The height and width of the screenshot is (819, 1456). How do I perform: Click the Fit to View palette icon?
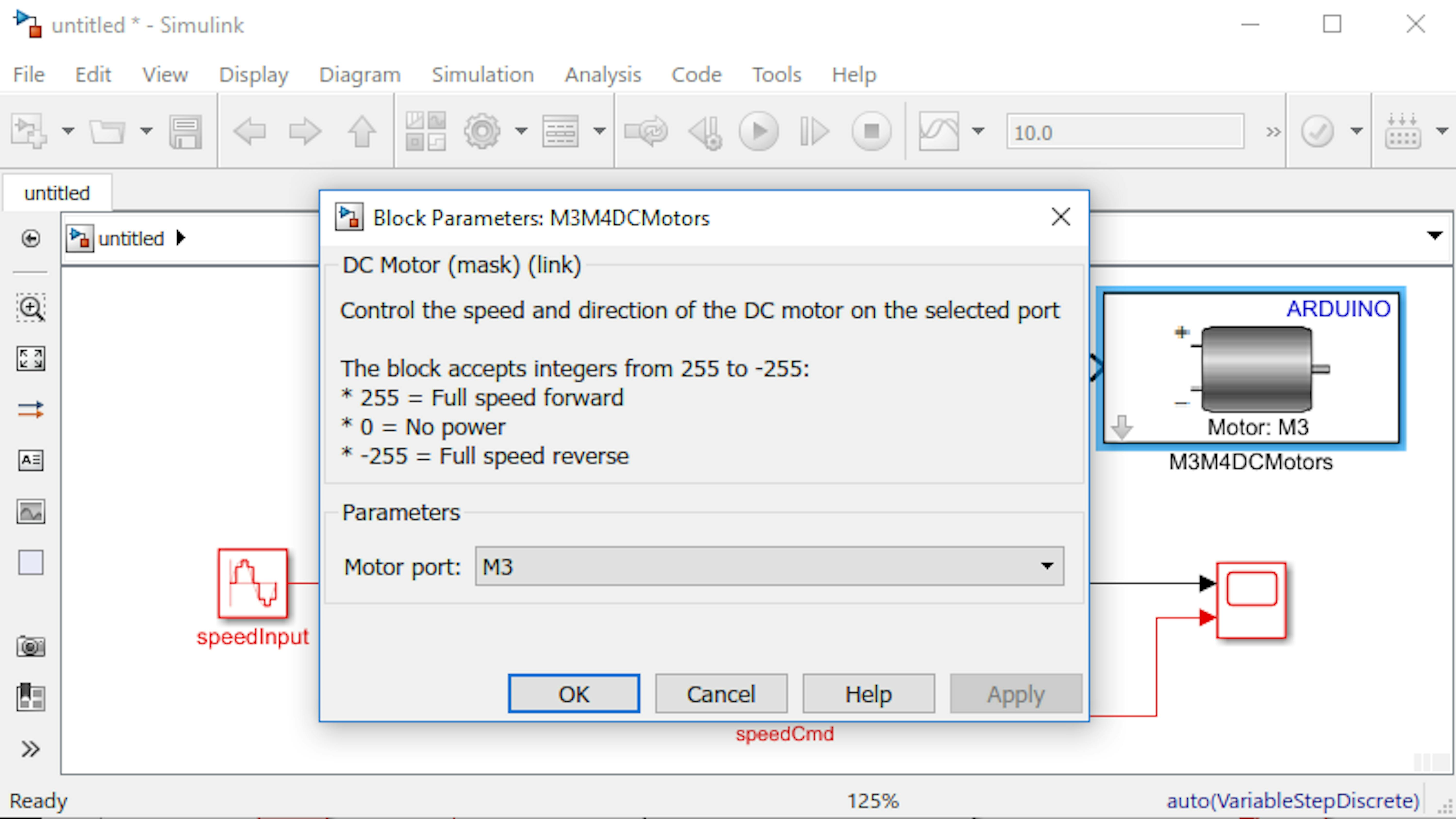coord(31,359)
